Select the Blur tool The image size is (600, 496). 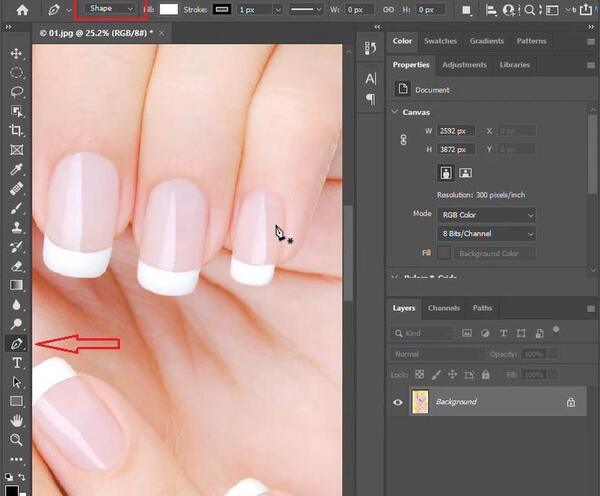point(16,305)
